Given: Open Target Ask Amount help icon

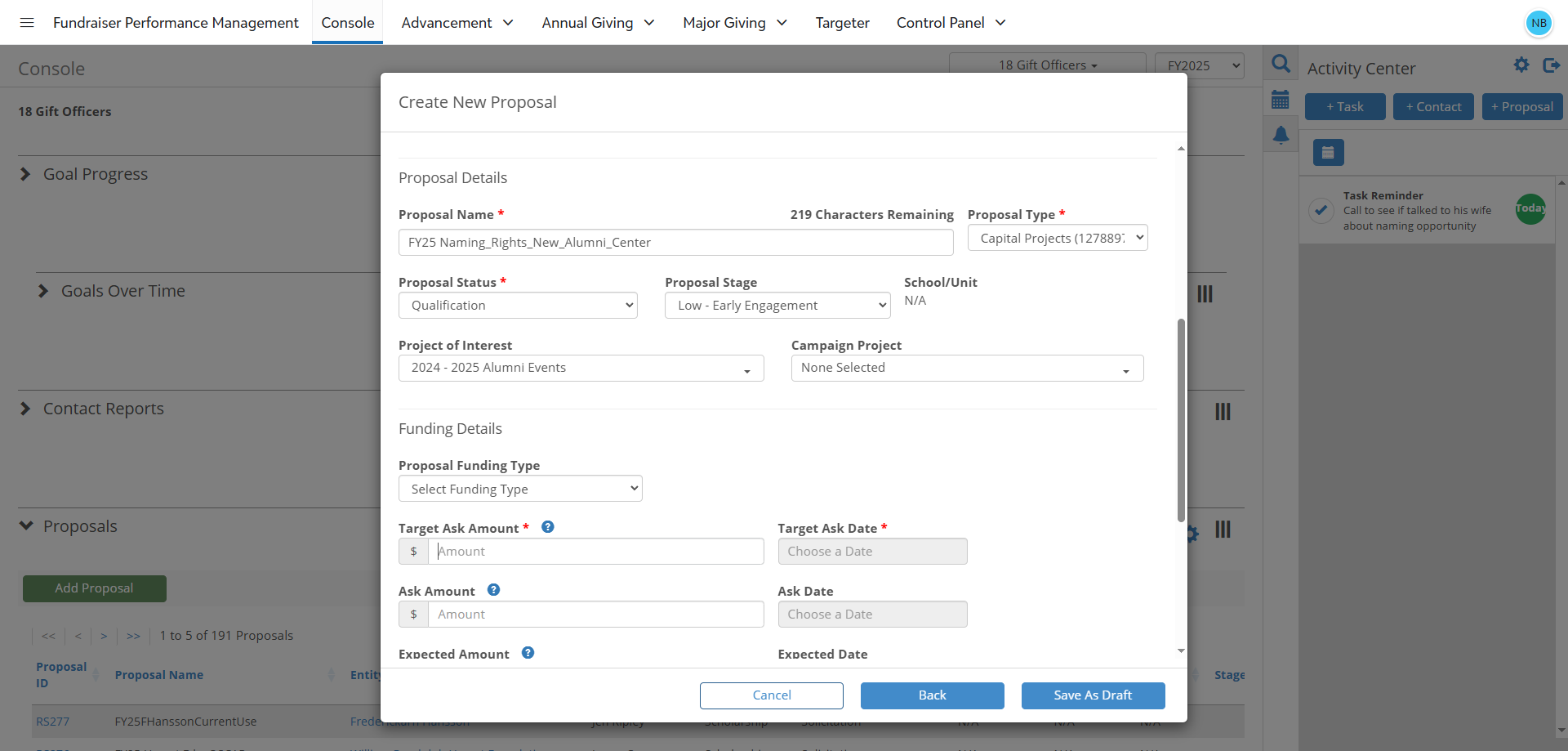Looking at the screenshot, I should point(548,527).
